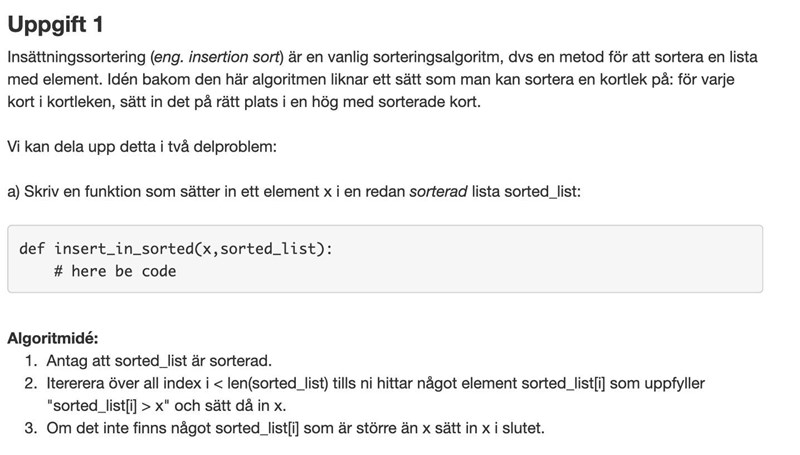The width and height of the screenshot is (800, 455).
Task: Click the bold "Algoritmidé:" heading
Action: [52, 338]
